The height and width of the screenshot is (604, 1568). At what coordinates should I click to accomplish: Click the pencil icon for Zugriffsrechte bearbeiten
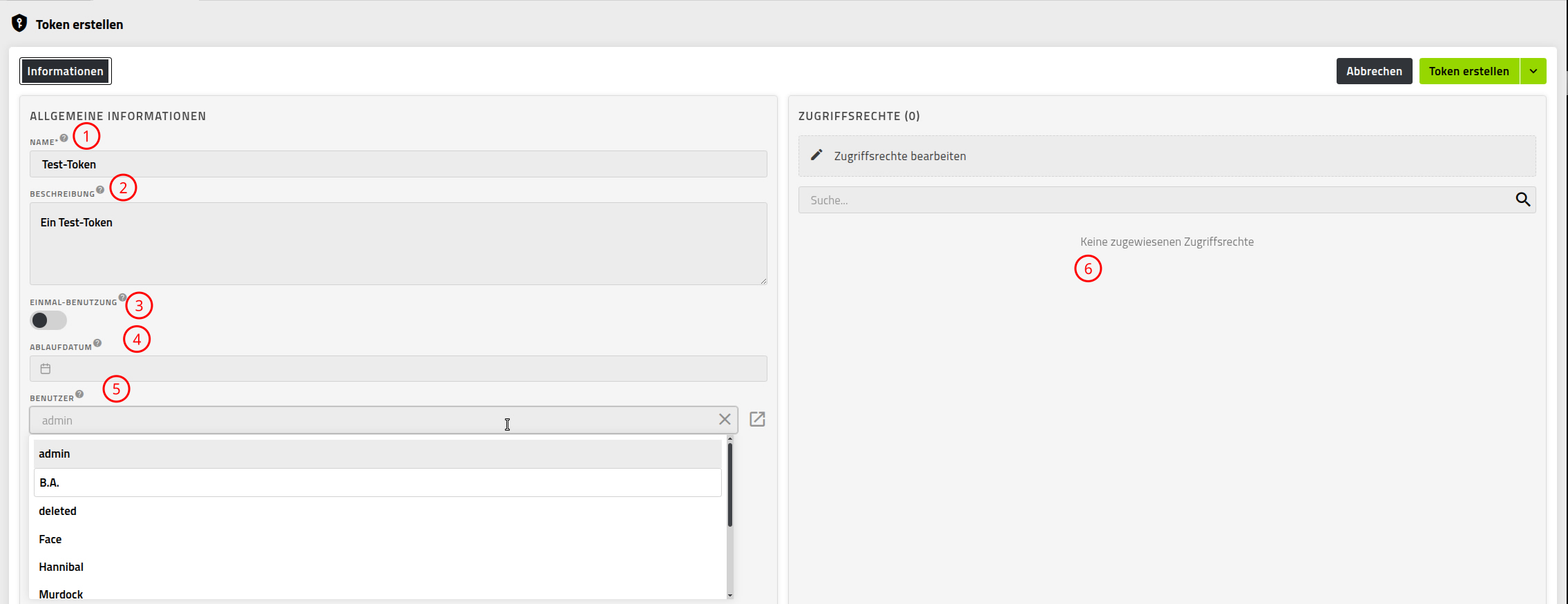tap(816, 155)
